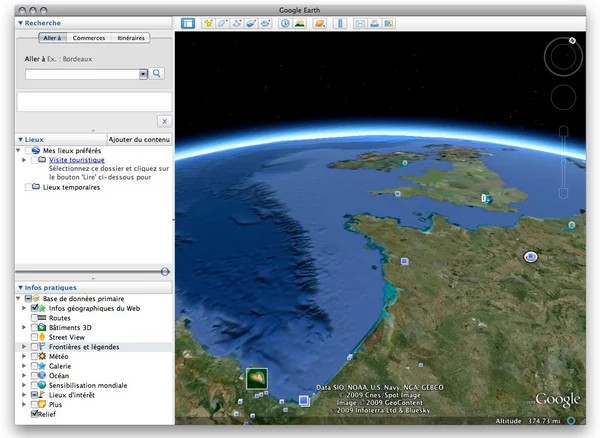
Task: Switch to the Itinéraires tab
Action: tap(131, 38)
